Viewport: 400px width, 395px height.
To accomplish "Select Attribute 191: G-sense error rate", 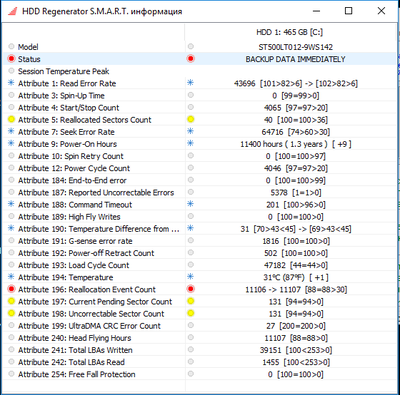I will coord(75,241).
